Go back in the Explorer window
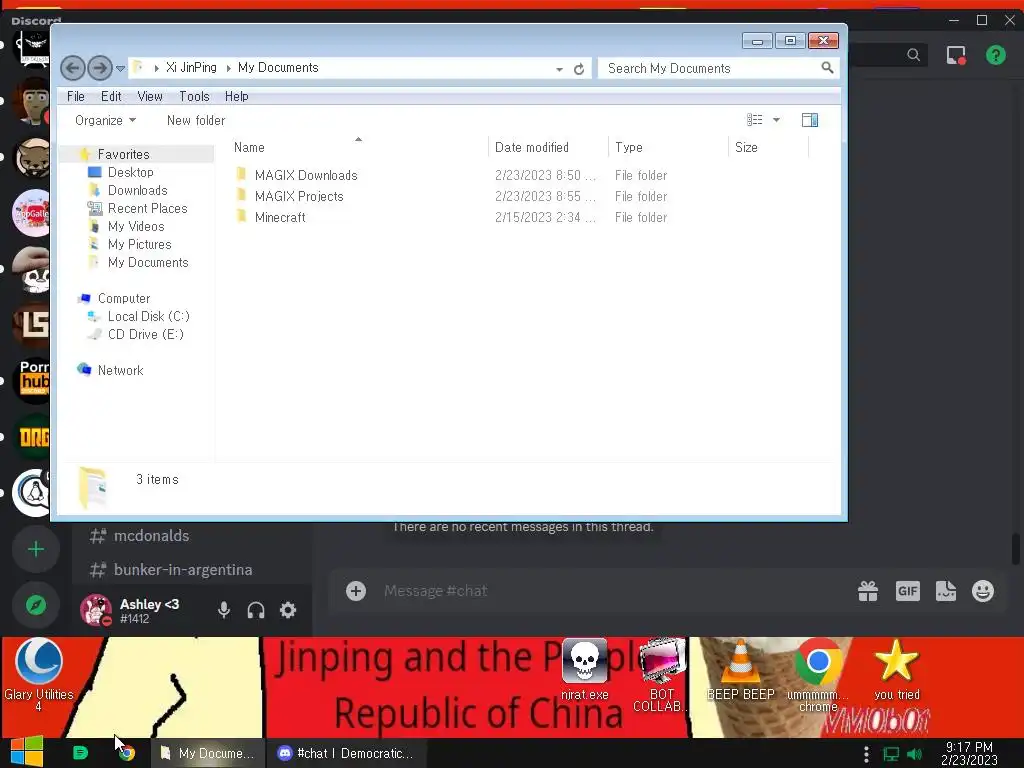 73,68
